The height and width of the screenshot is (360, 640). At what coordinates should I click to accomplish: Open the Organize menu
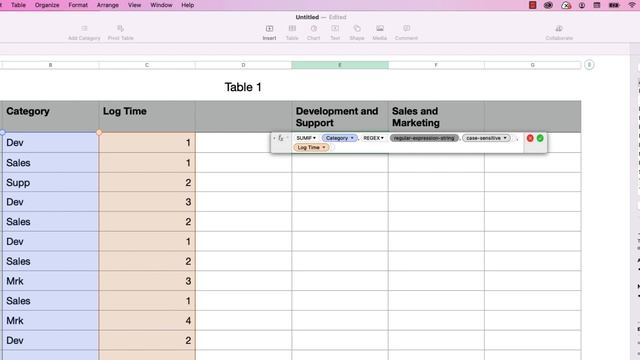[47, 5]
